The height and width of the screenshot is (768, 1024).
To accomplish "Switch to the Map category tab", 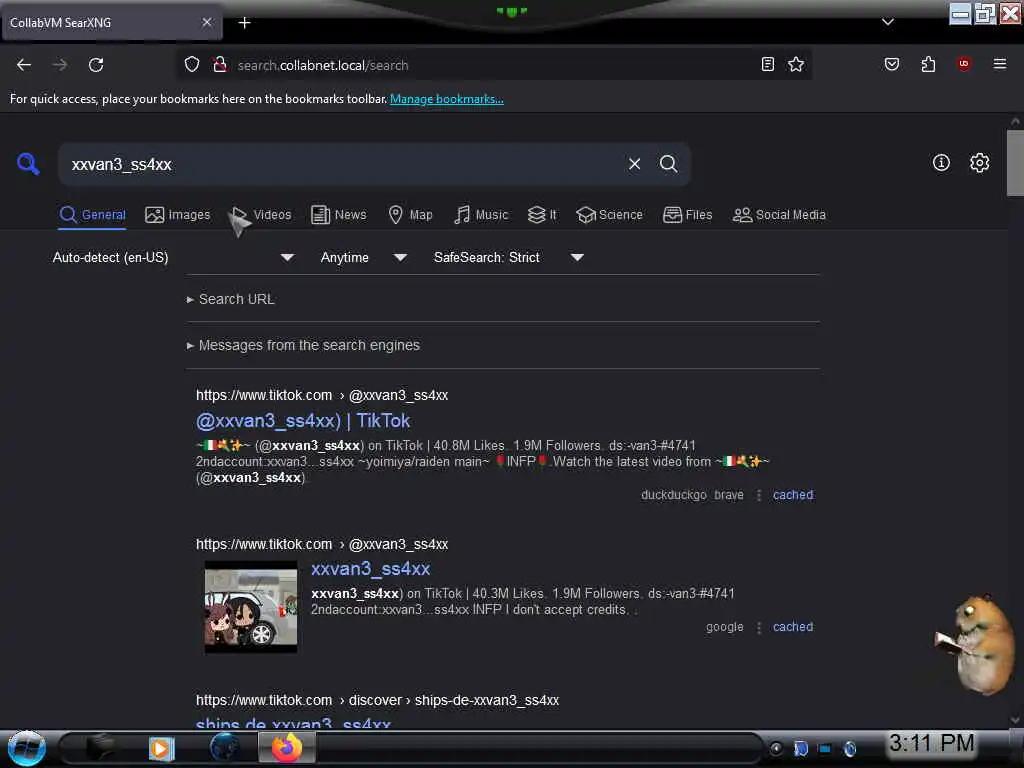I will pyautogui.click(x=410, y=215).
